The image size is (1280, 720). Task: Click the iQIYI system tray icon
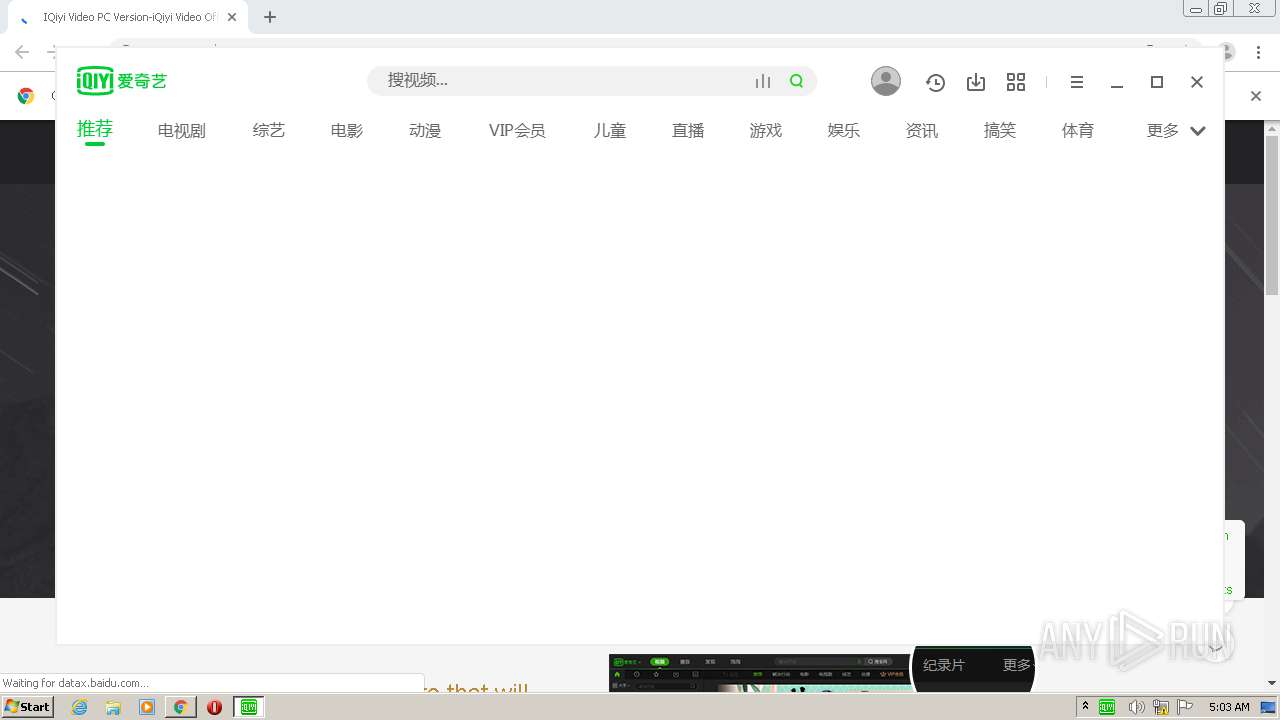point(1107,707)
